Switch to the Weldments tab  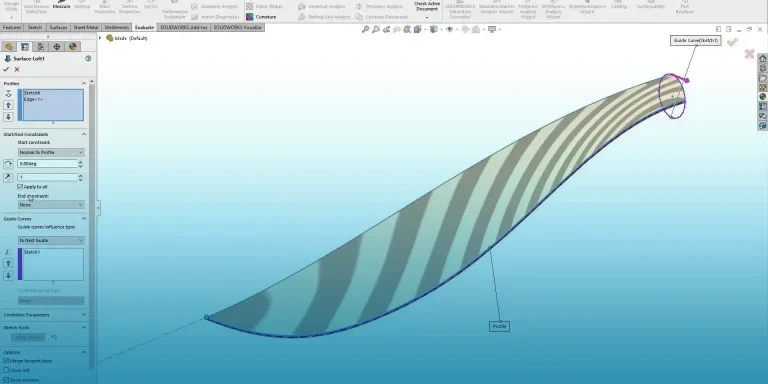click(117, 27)
